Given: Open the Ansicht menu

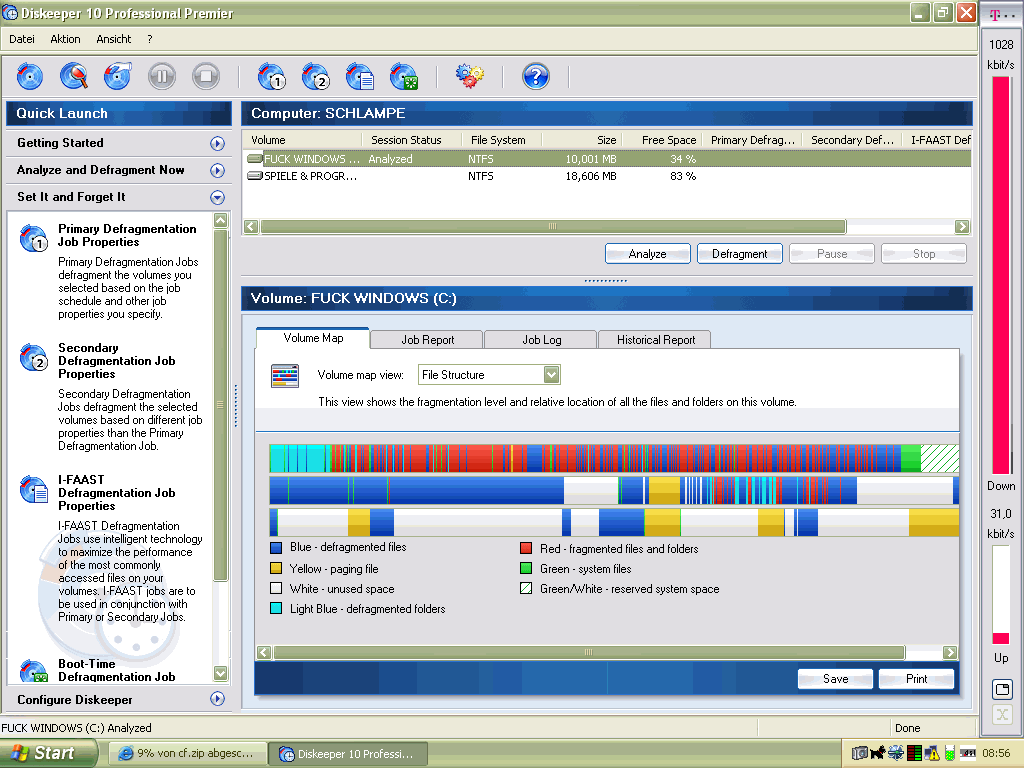Looking at the screenshot, I should click(x=114, y=39).
